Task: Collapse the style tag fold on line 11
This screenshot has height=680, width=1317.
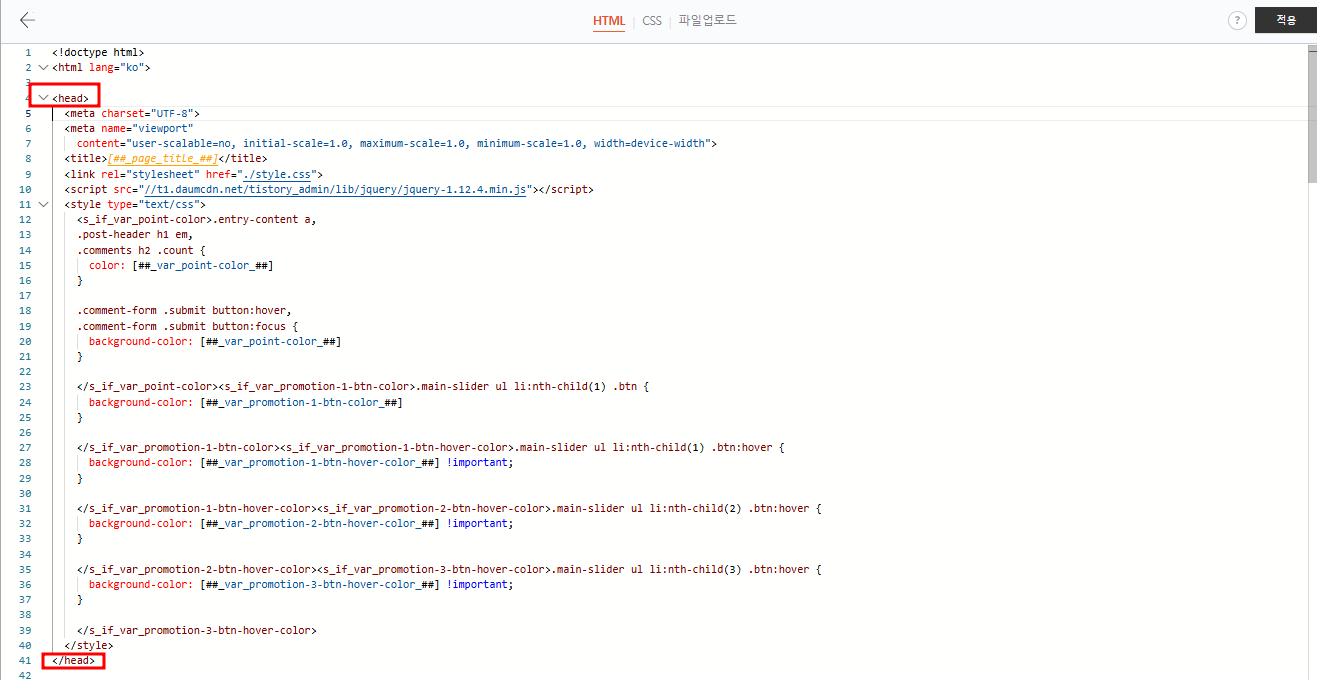Action: (42, 205)
